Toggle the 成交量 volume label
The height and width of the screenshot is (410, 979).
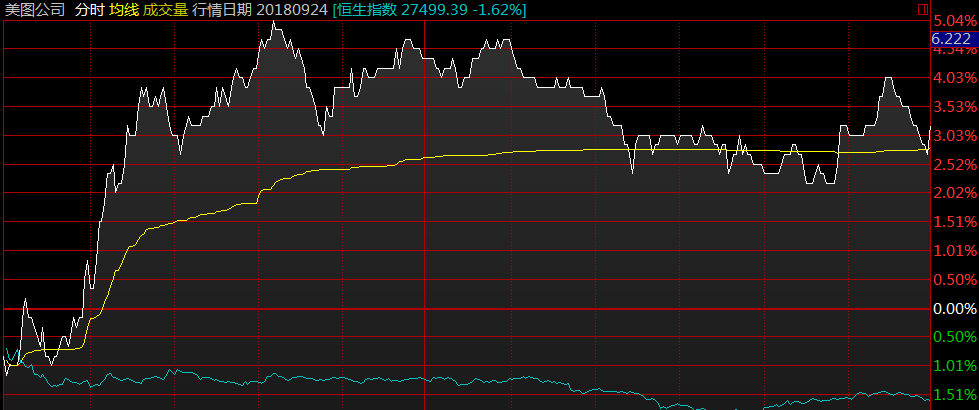pyautogui.click(x=165, y=10)
